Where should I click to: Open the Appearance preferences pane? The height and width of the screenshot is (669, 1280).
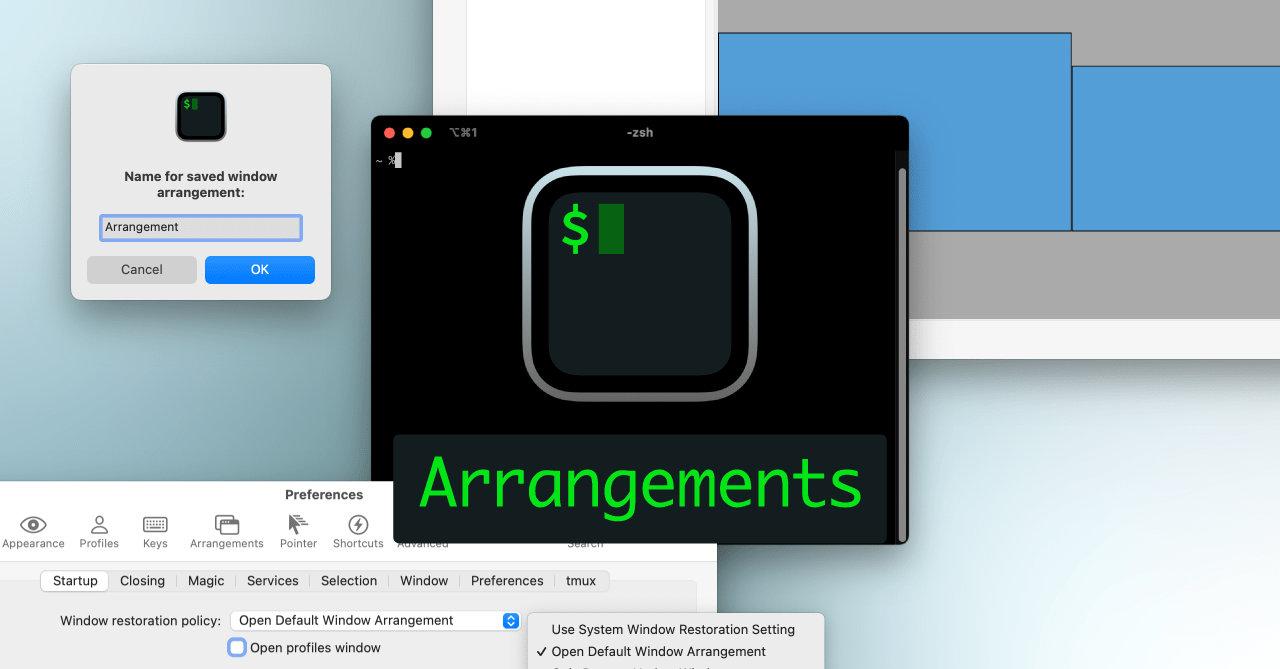[x=33, y=530]
